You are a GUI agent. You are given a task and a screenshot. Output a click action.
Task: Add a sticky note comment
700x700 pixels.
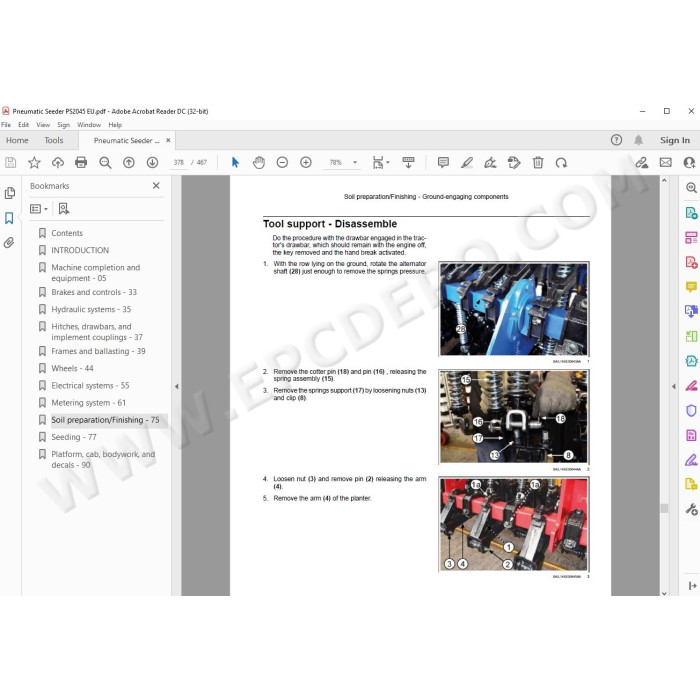(x=443, y=162)
